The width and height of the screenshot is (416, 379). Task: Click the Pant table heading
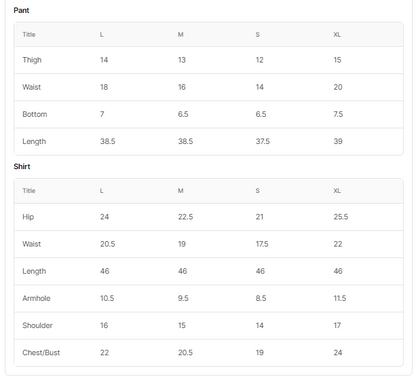21,10
